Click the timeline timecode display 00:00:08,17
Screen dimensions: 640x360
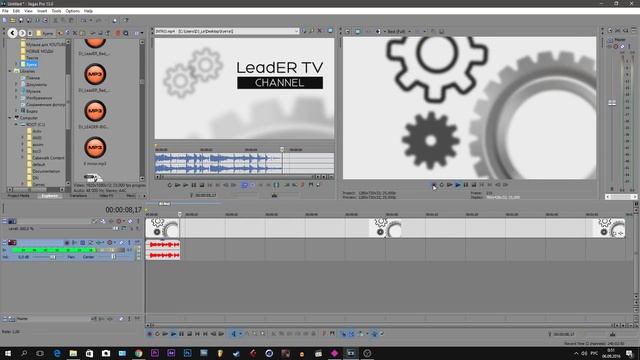point(123,210)
